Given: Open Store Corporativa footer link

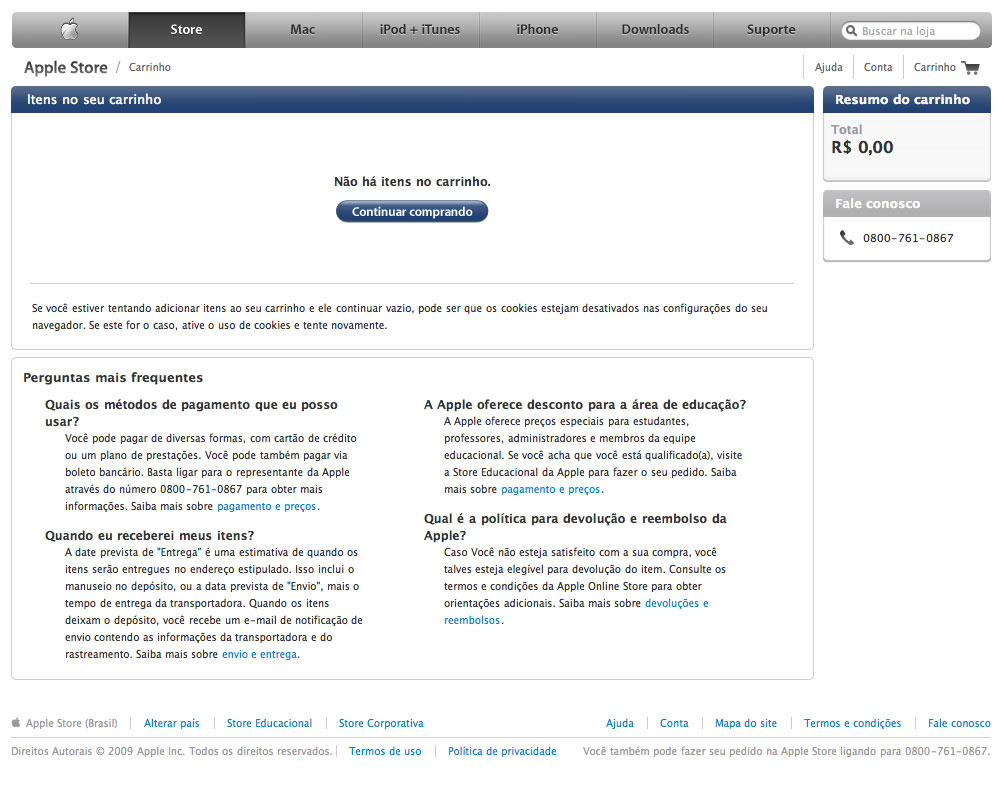Looking at the screenshot, I should tap(381, 723).
